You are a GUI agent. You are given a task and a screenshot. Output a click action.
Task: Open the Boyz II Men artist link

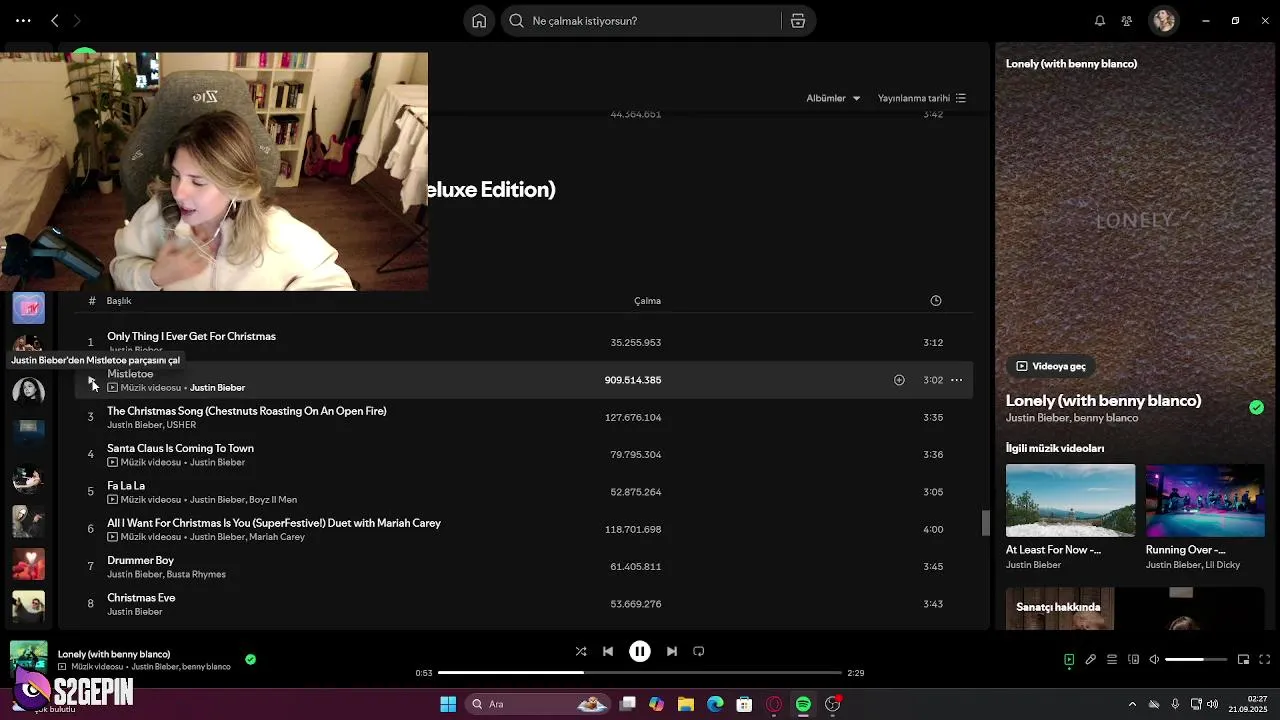273,500
